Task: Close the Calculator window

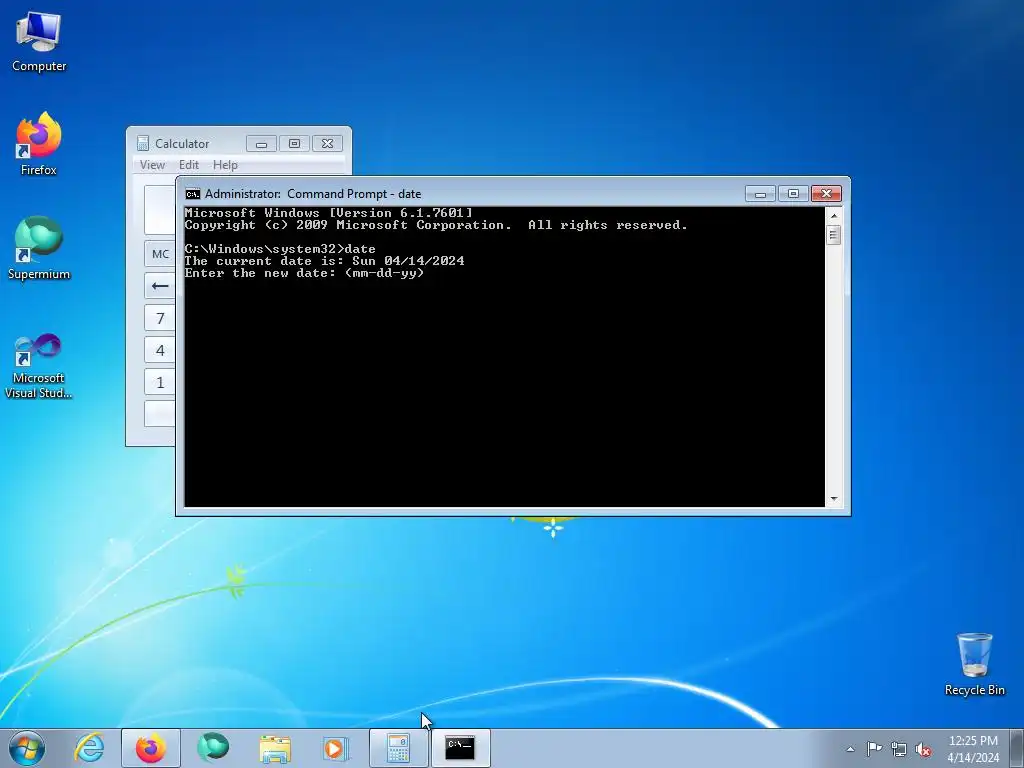Action: (x=327, y=144)
